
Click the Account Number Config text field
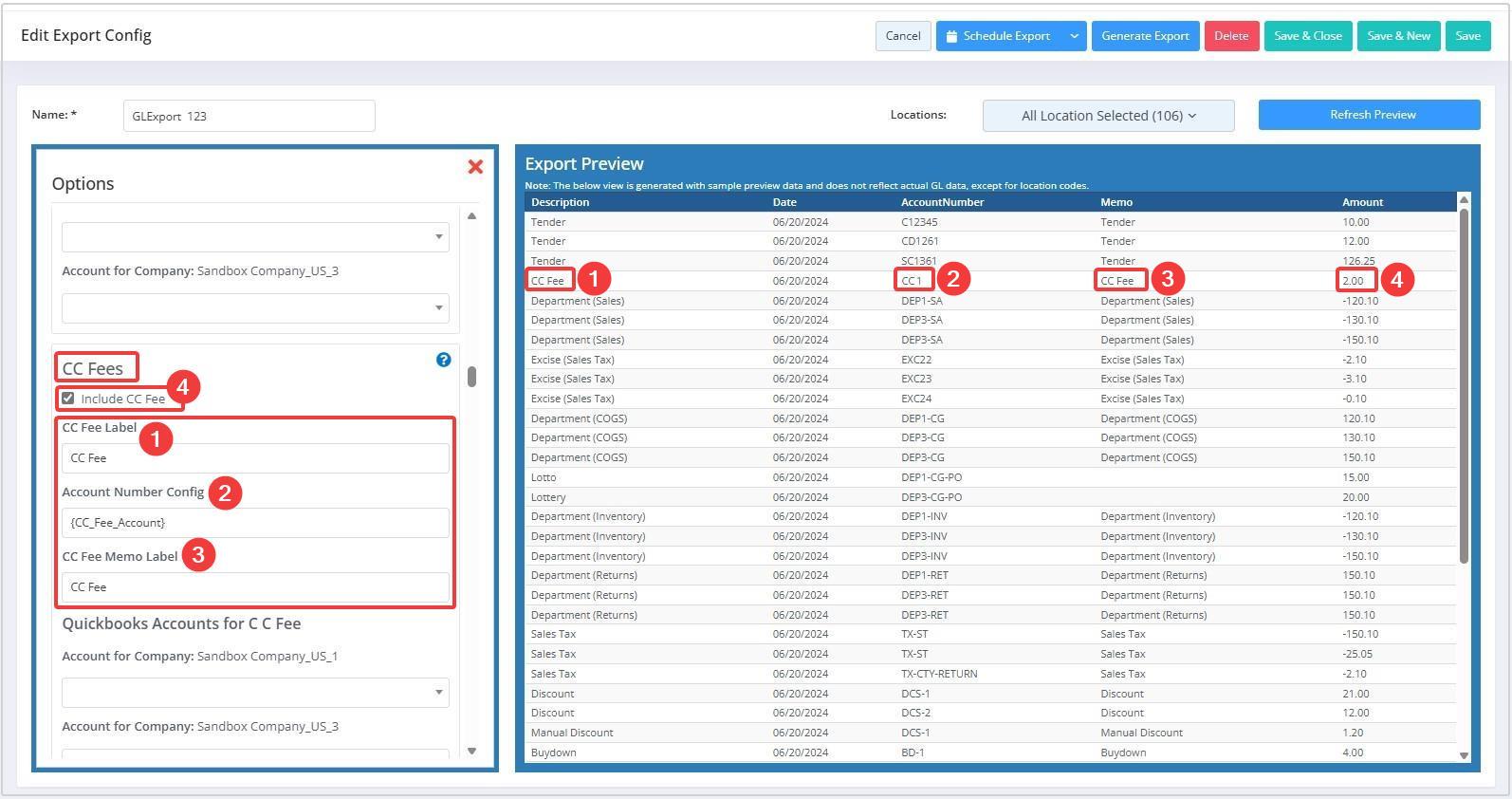pos(255,523)
